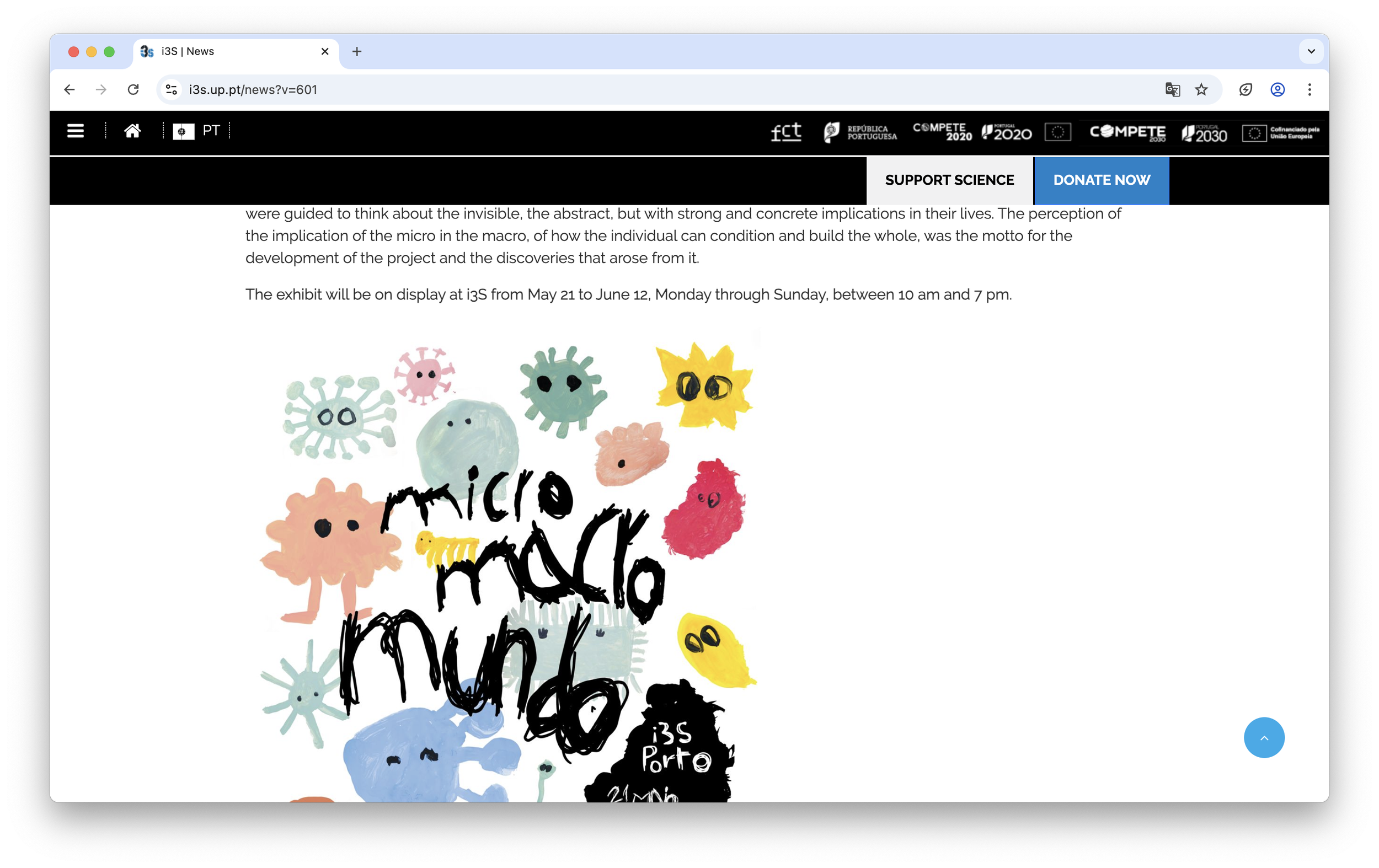This screenshot has width=1379, height=868.
Task: Click the Portugal 2020 logo
Action: pyautogui.click(x=1006, y=132)
